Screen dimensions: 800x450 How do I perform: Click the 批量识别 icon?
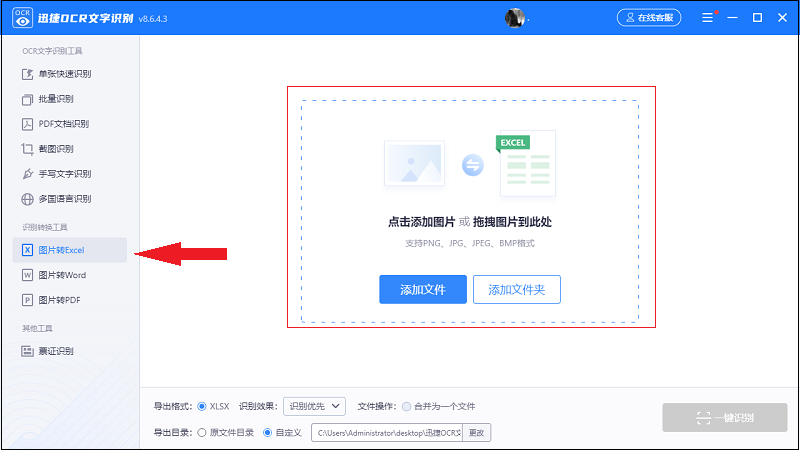coord(28,99)
